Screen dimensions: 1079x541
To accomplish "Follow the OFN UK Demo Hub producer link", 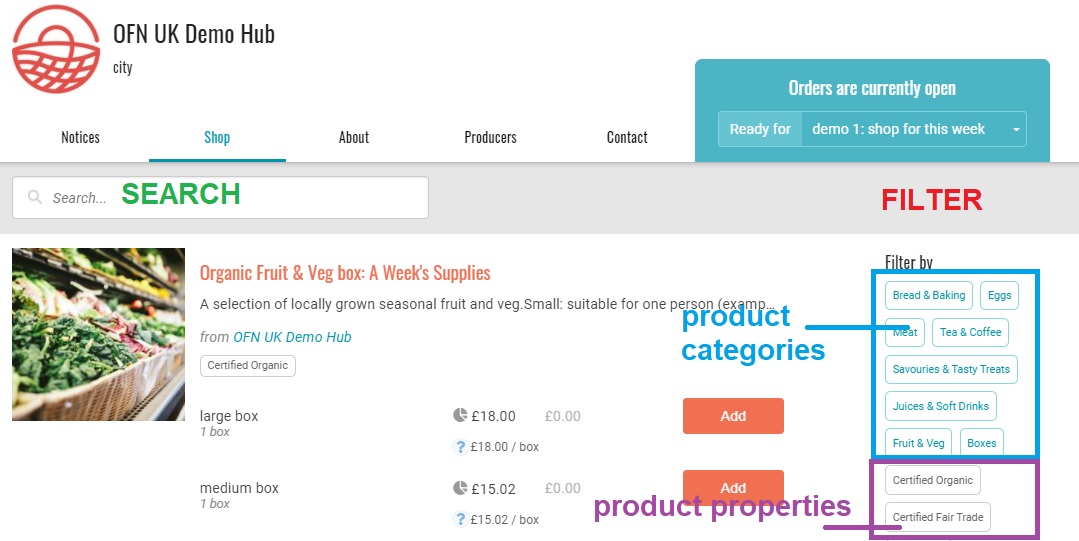I will 292,337.
